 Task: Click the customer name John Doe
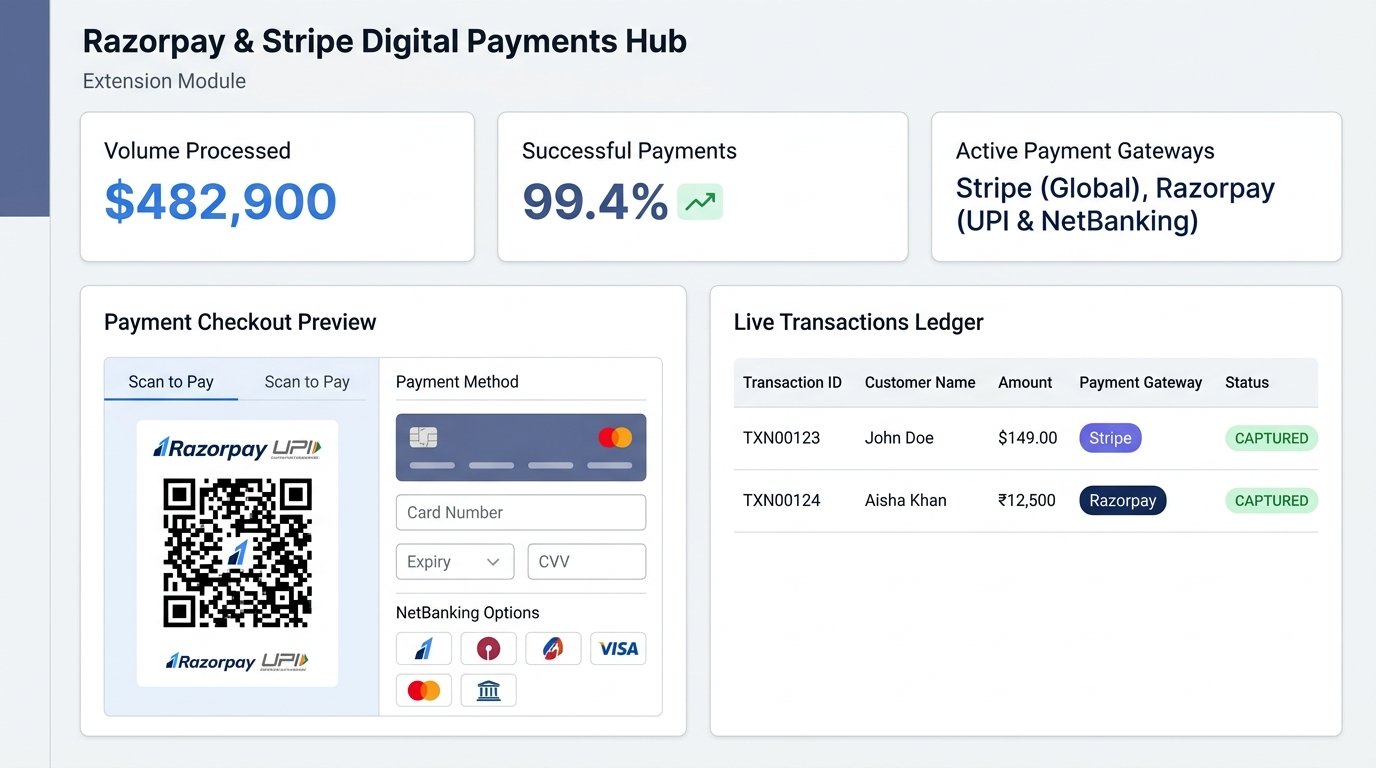point(899,438)
